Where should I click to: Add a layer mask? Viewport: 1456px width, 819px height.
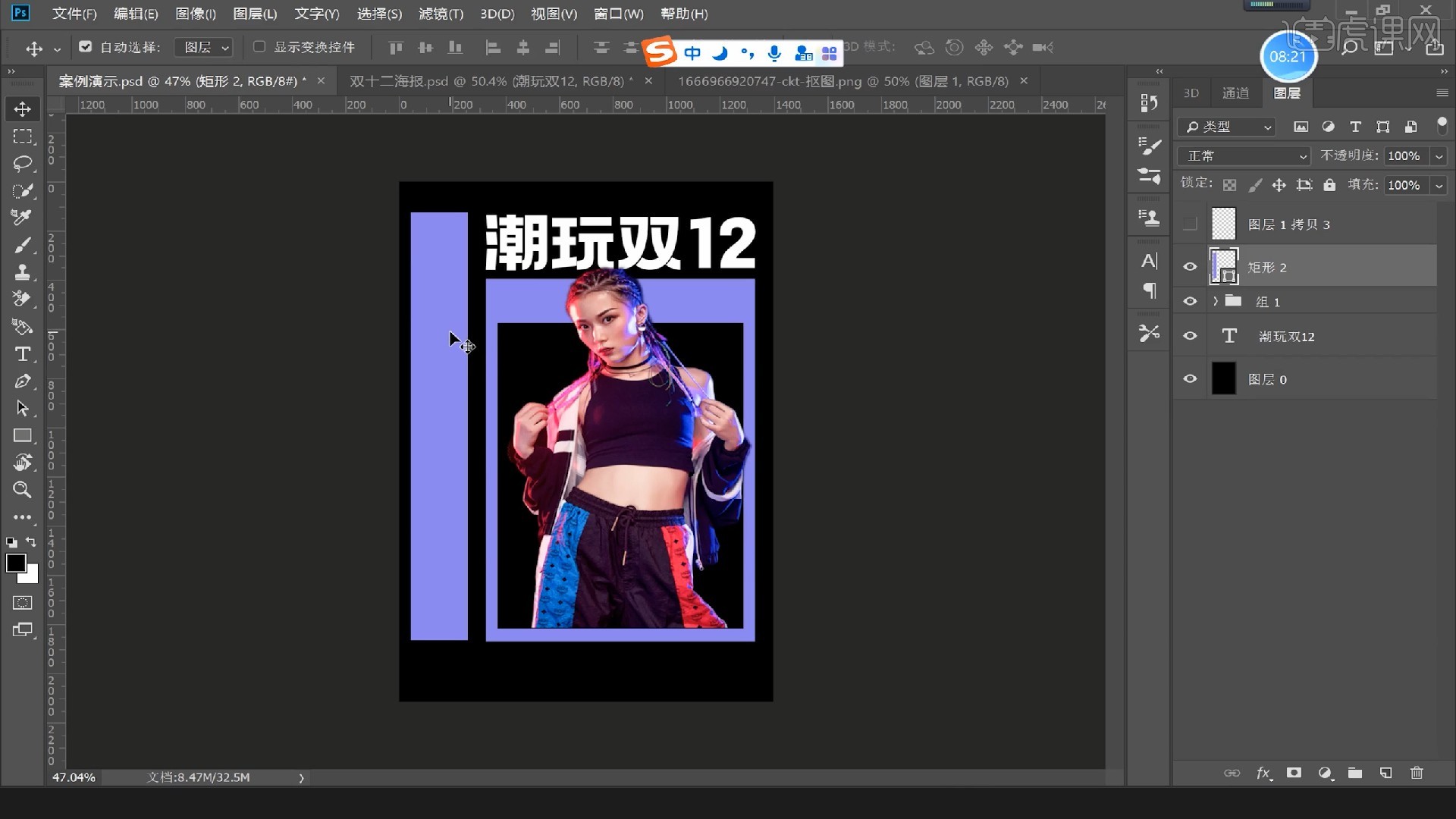(1294, 773)
